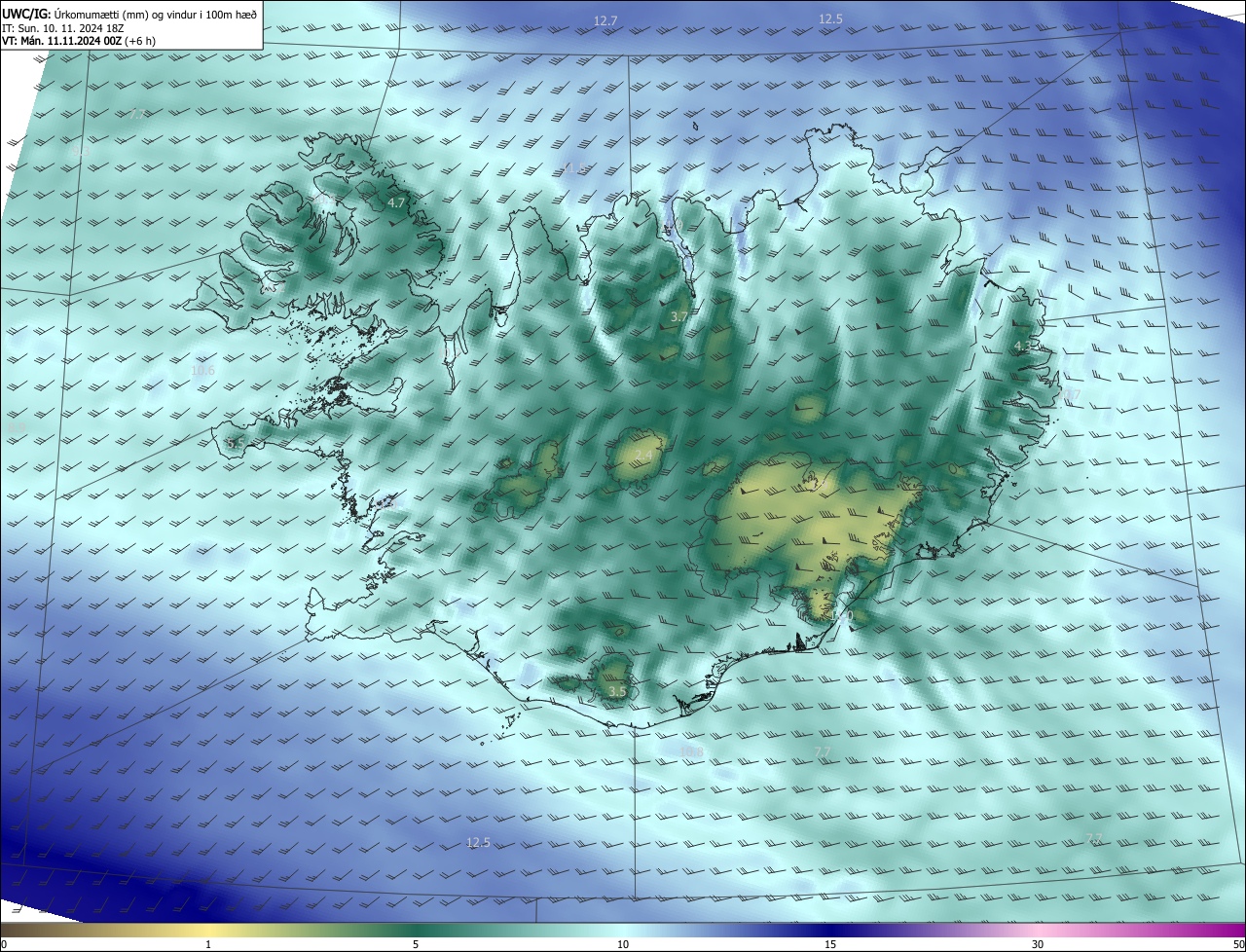The width and height of the screenshot is (1246, 952).
Task: Click the 'VT: Mán. 11.11.2024 00Z (+6 h)' line
Action: tap(79, 41)
